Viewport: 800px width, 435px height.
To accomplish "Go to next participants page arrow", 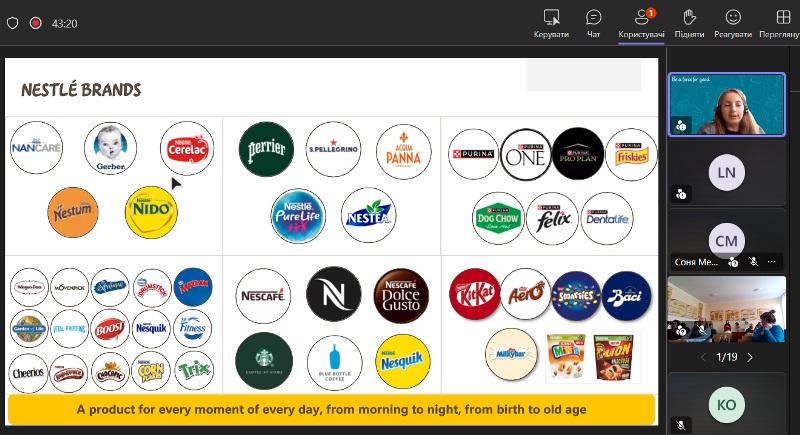I will [x=750, y=357].
